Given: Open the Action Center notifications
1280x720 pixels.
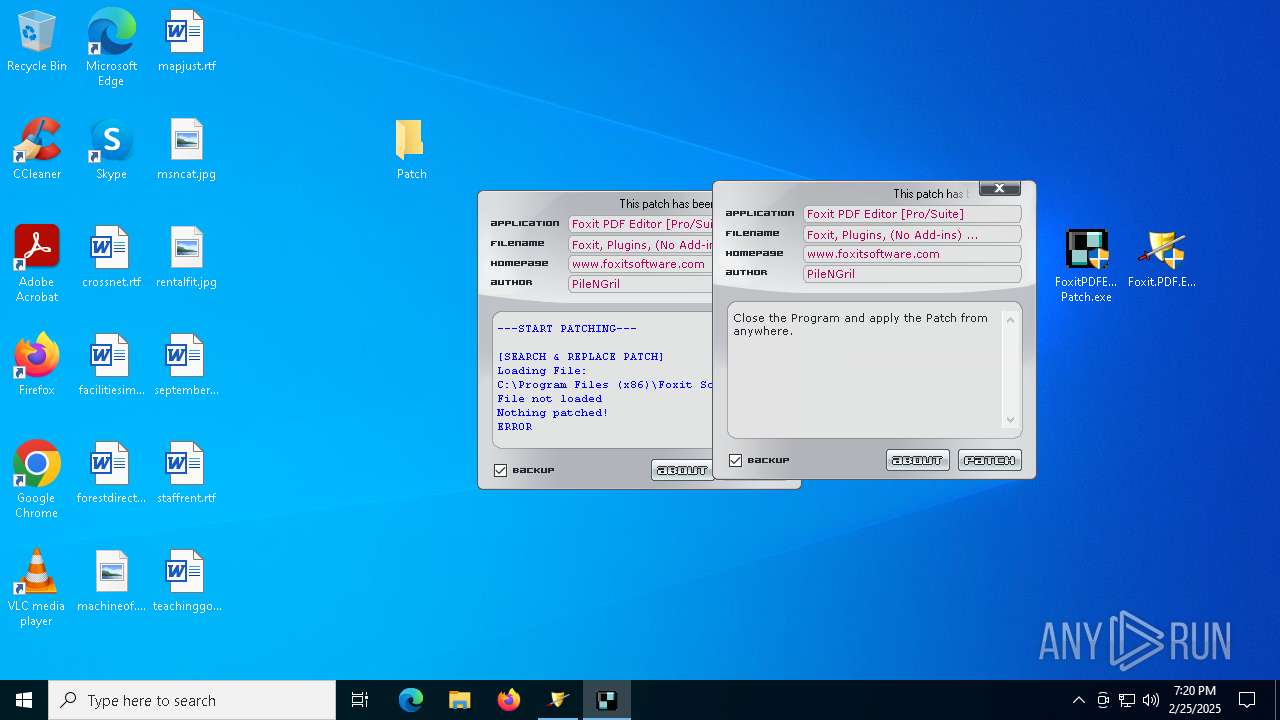Looking at the screenshot, I should pyautogui.click(x=1247, y=700).
